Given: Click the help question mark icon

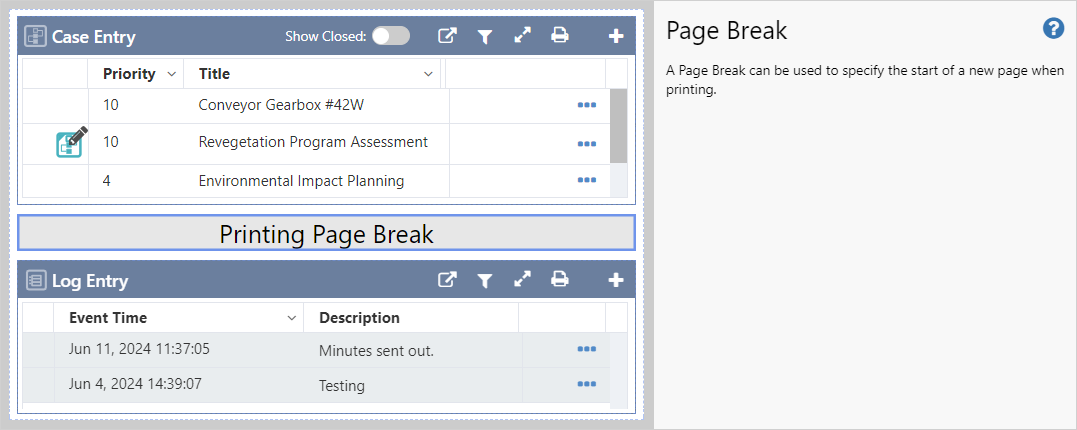Looking at the screenshot, I should point(1053,29).
